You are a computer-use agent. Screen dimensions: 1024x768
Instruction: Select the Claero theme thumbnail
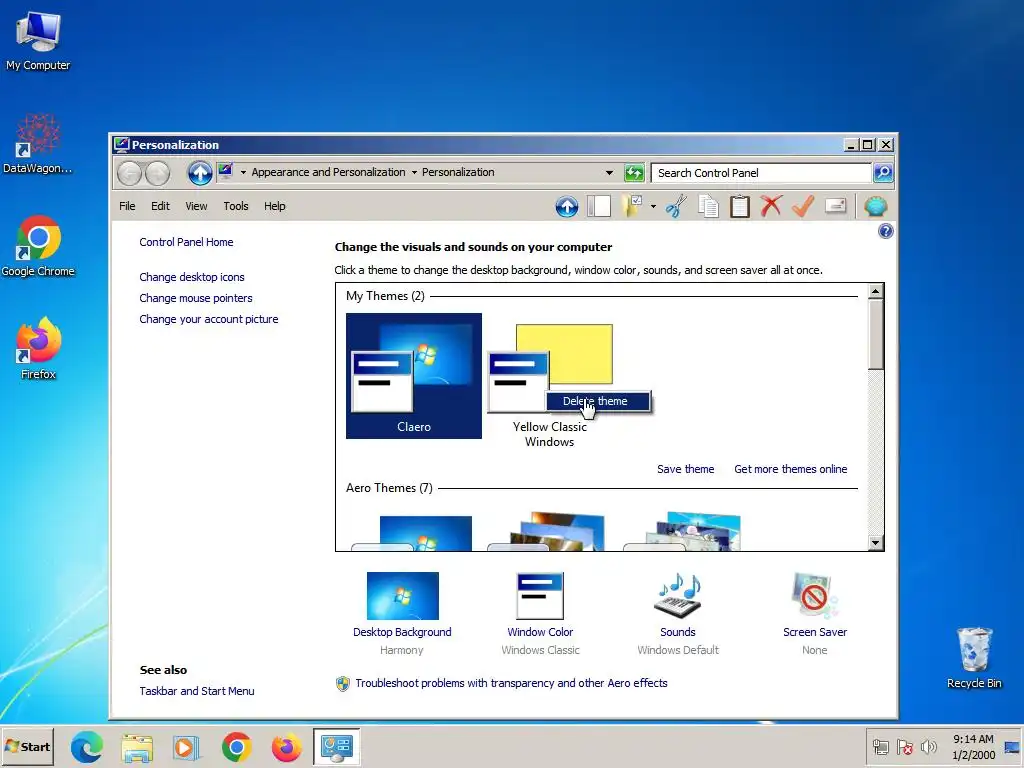point(414,376)
